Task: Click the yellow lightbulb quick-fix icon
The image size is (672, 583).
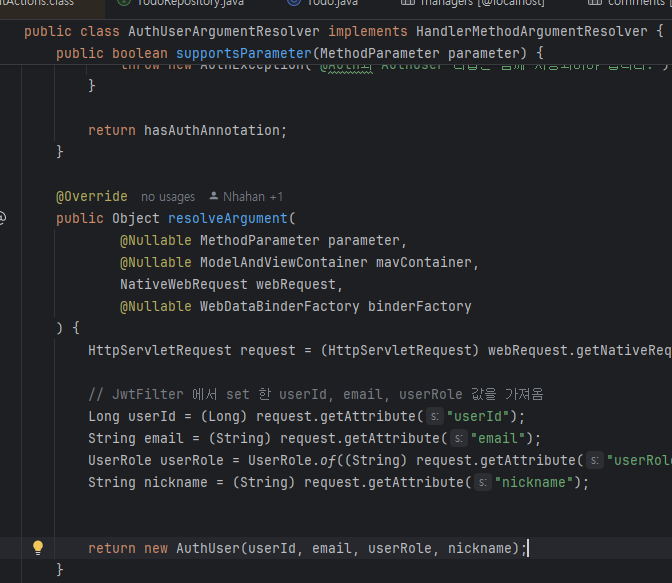Action: point(38,548)
